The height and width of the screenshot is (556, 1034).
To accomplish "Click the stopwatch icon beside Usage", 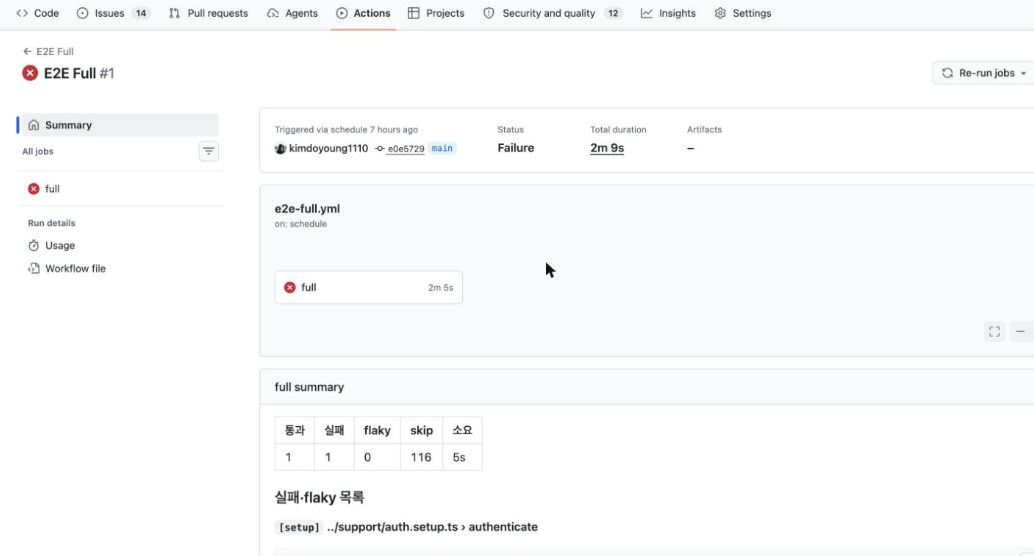I will tap(34, 245).
